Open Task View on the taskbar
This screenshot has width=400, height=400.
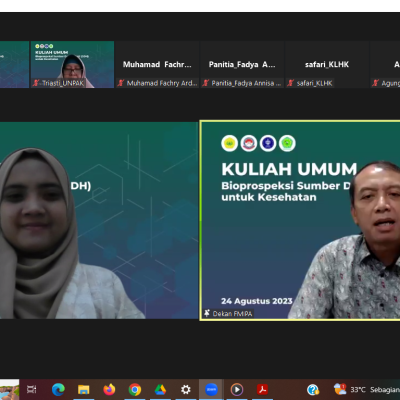point(32,389)
